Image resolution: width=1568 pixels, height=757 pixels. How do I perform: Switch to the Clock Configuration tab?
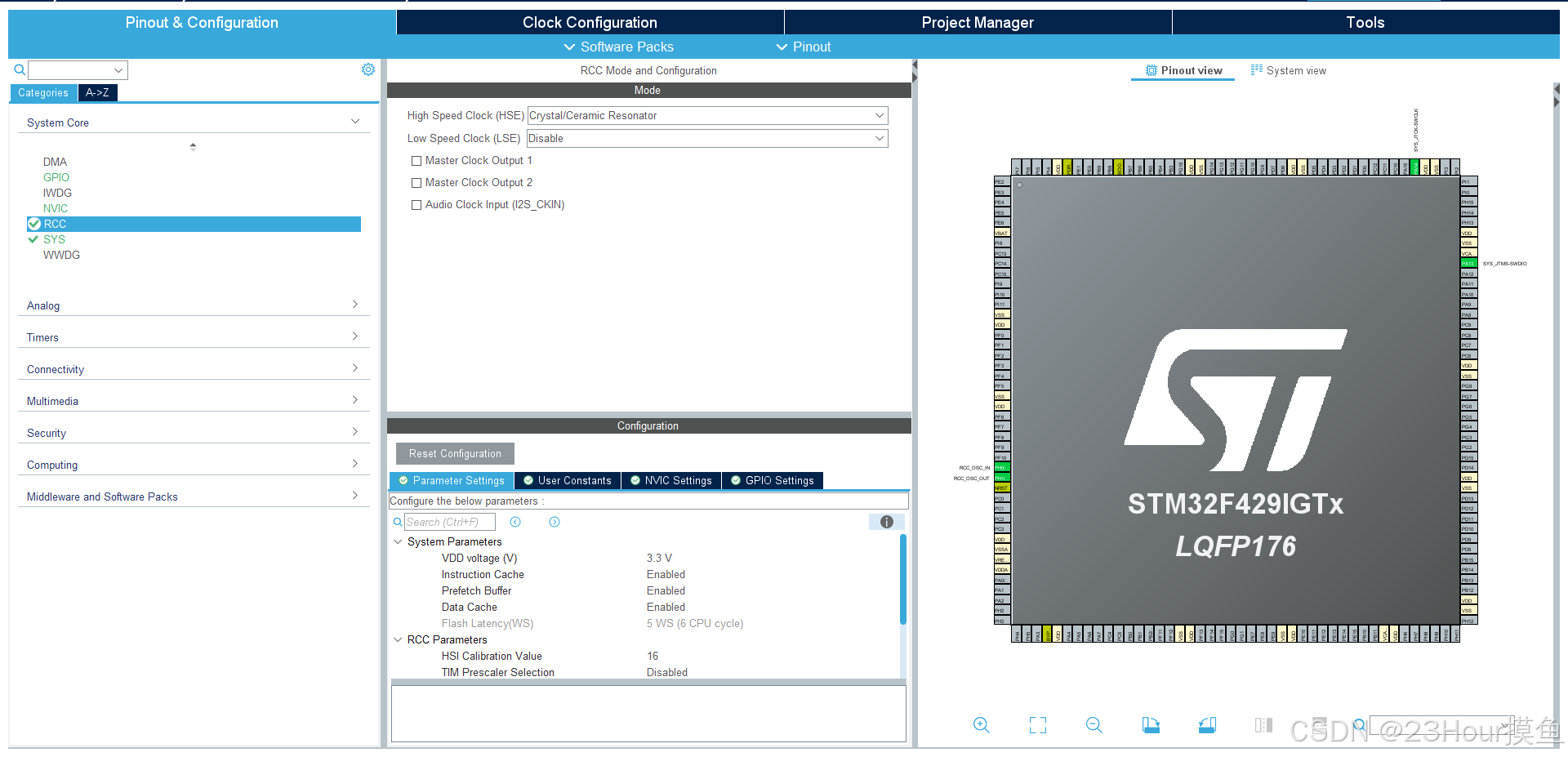tap(590, 22)
